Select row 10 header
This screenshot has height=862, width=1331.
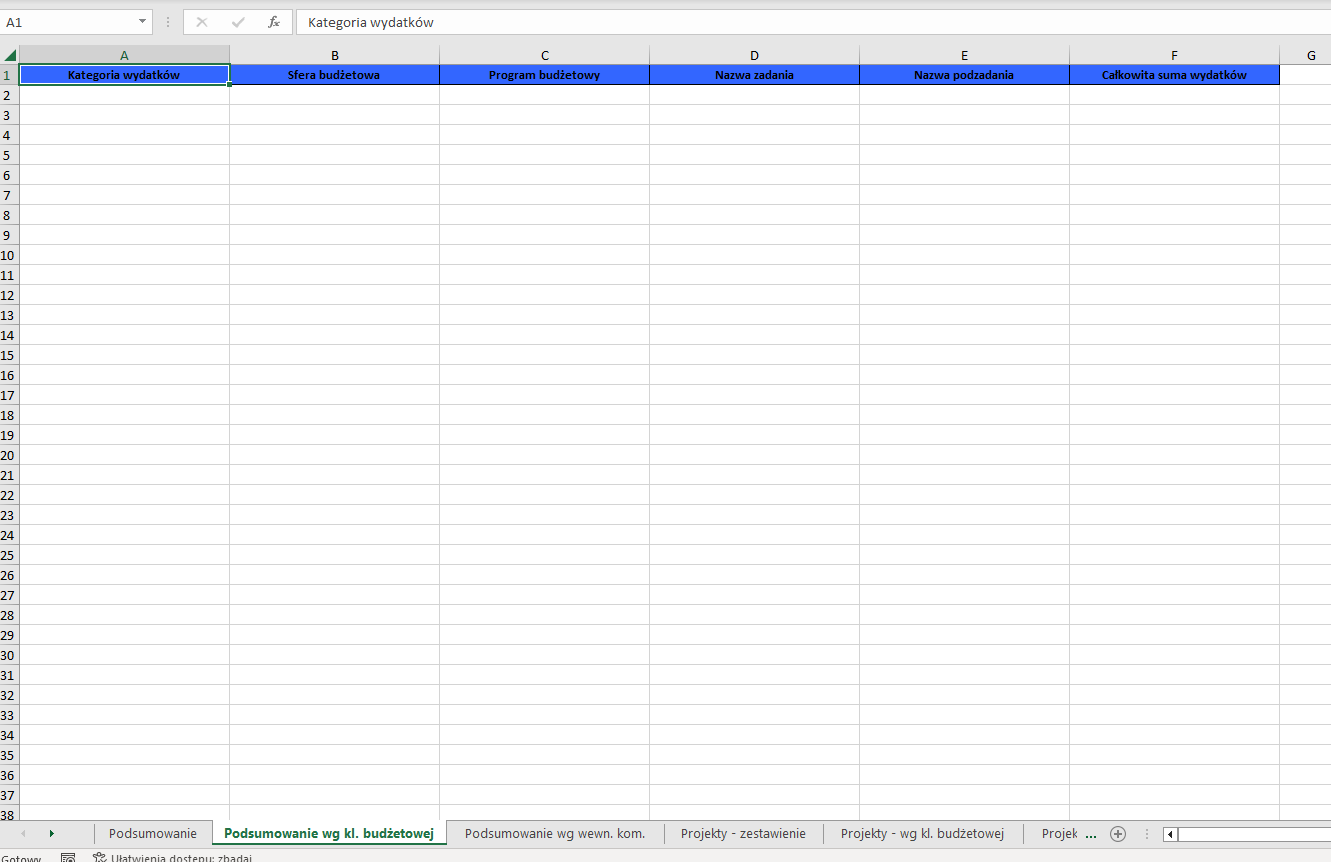(x=9, y=255)
